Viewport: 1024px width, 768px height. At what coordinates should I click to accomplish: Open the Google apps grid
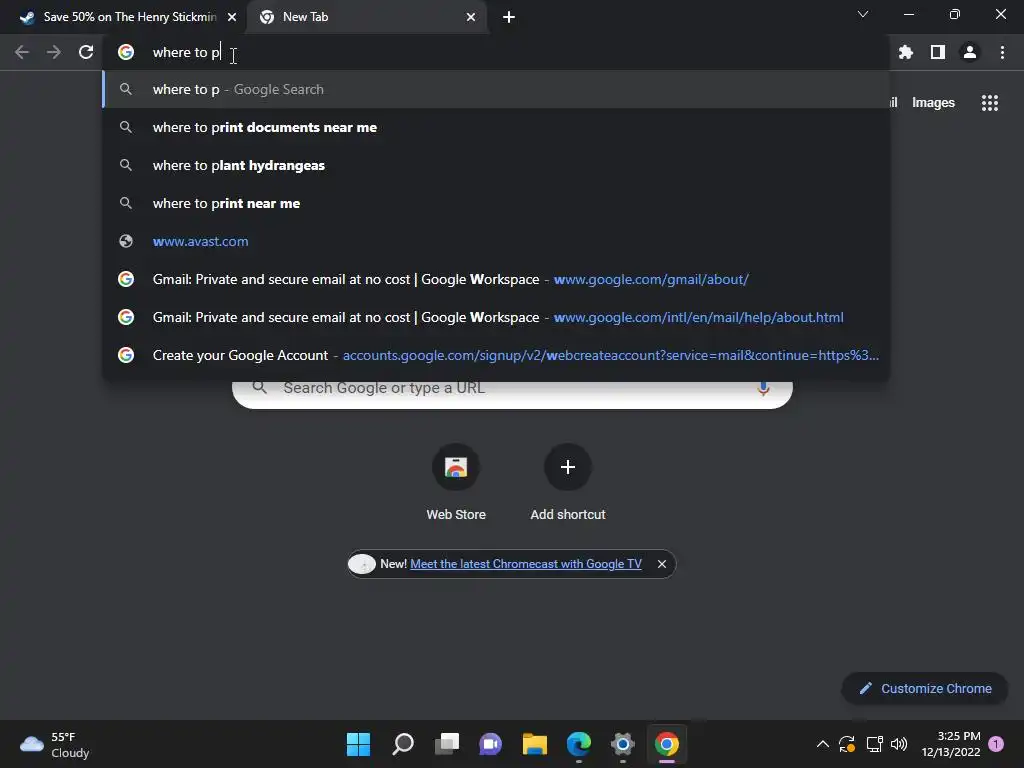(990, 103)
